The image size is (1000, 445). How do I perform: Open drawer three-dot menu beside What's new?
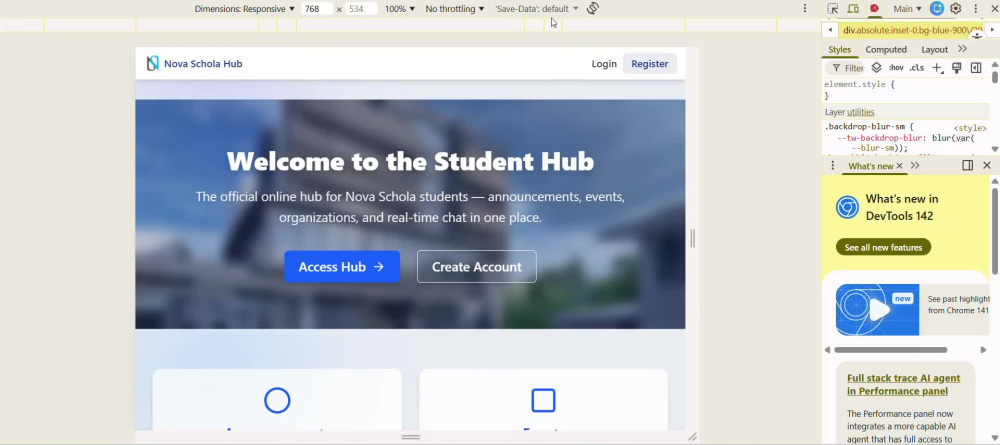832,166
